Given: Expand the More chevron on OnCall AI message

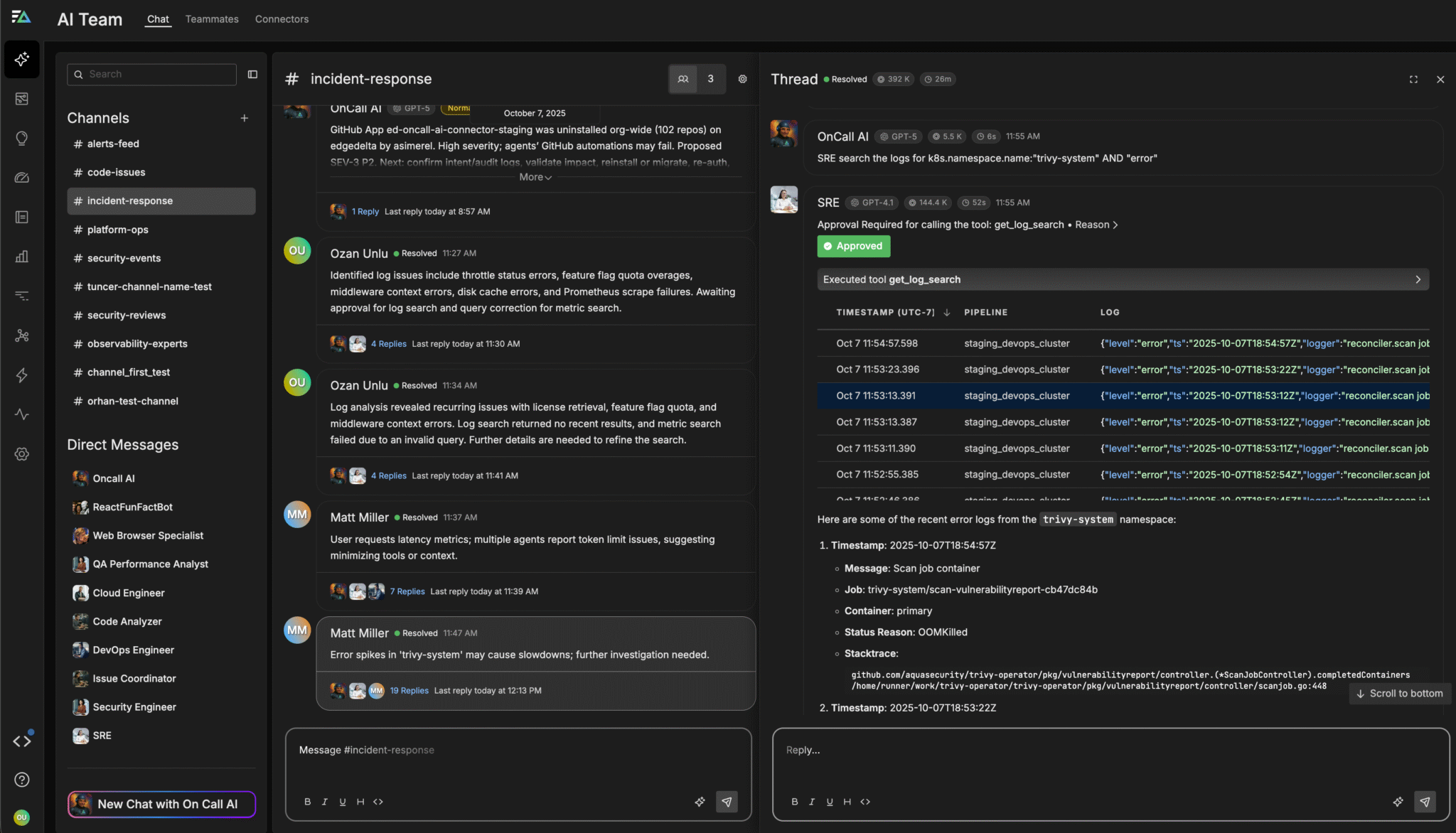Looking at the screenshot, I should click(535, 178).
